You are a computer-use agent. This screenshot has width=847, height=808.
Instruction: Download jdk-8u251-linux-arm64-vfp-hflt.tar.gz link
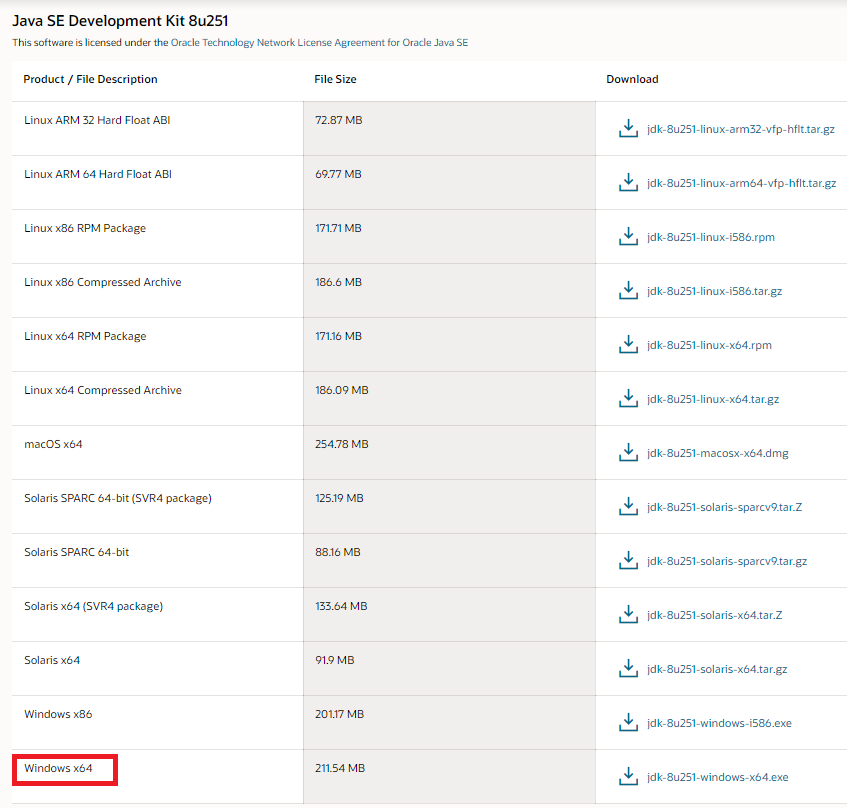pyautogui.click(x=741, y=184)
